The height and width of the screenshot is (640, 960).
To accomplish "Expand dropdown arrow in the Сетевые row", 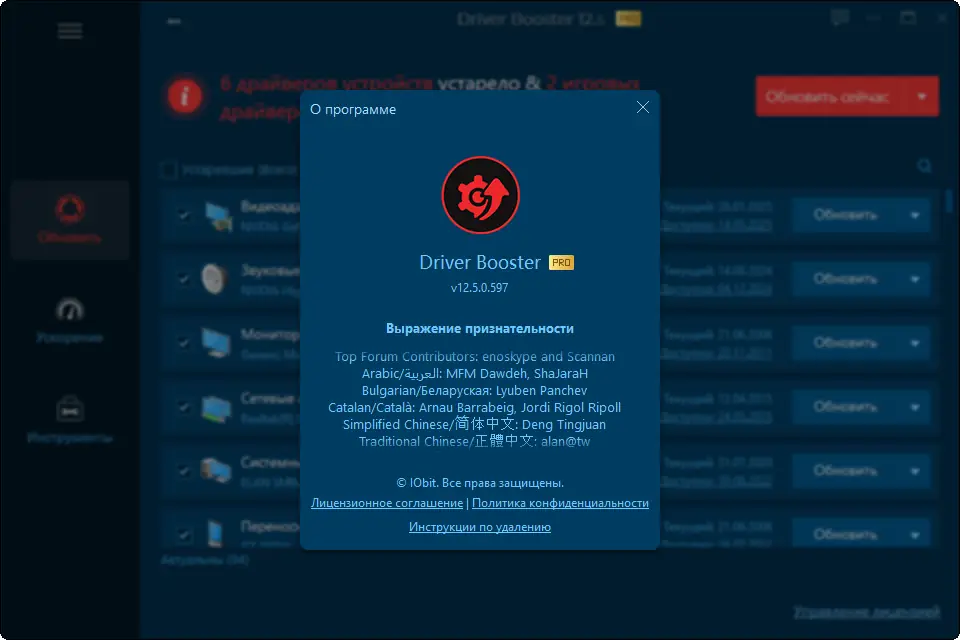I will point(915,407).
